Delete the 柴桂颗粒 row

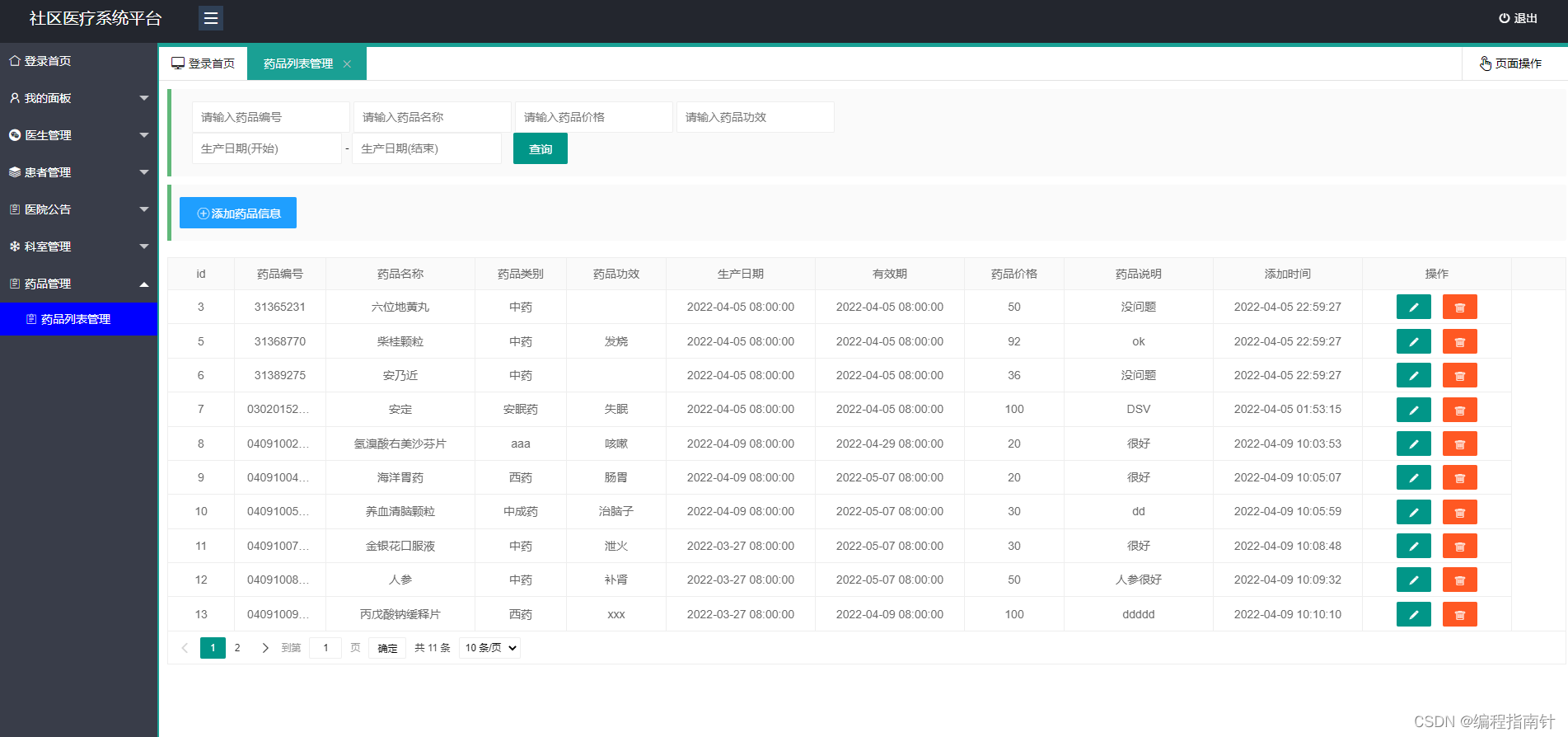1459,341
